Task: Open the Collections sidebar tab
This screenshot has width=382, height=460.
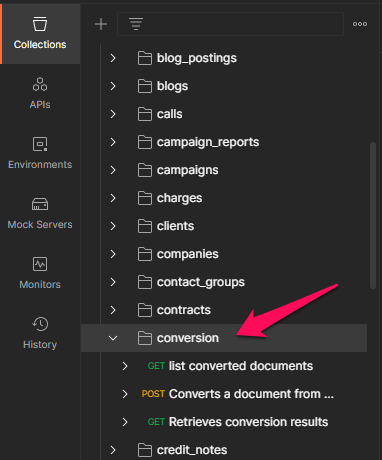Action: (40, 34)
